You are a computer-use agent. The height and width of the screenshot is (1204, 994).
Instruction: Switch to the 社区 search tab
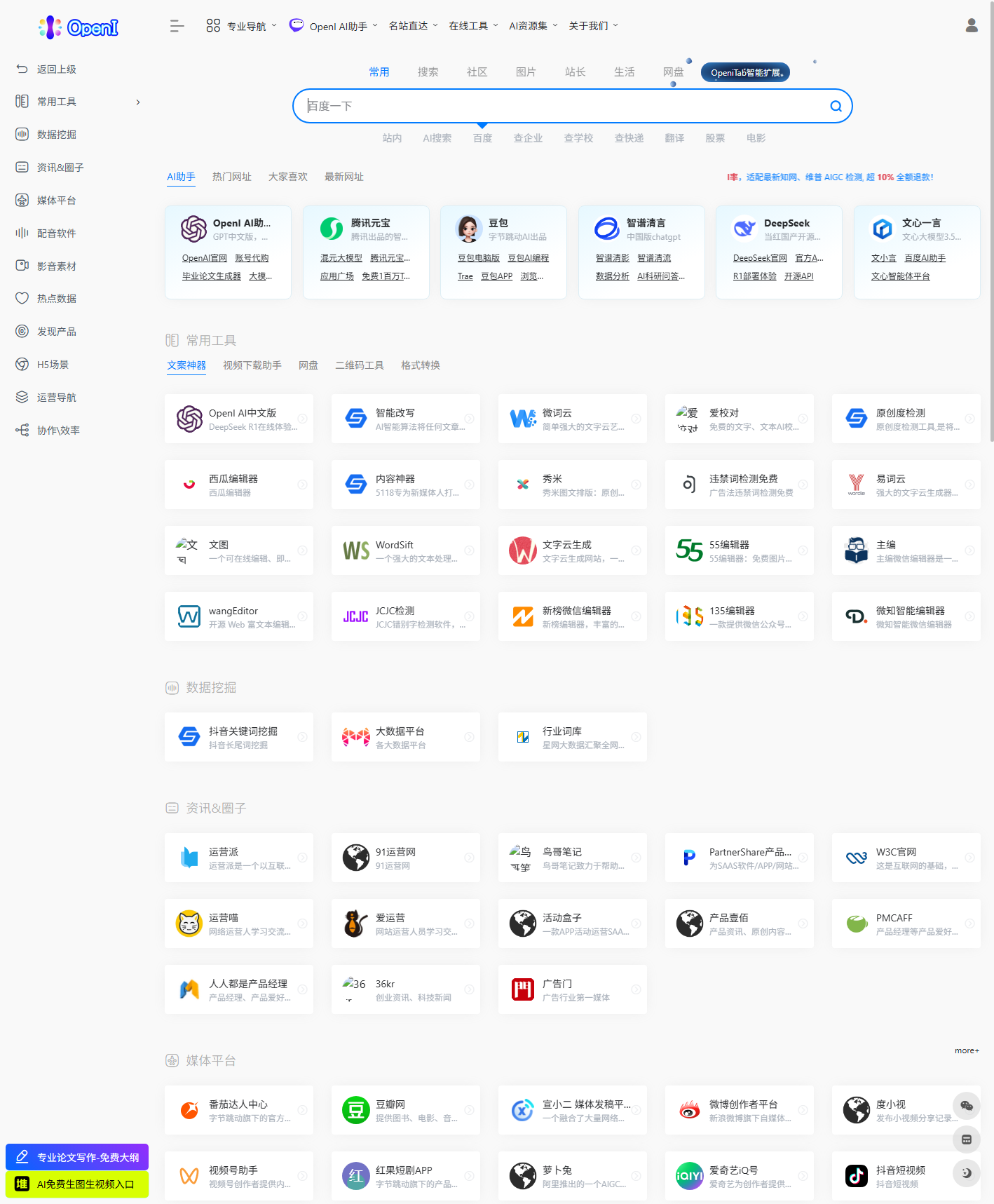(x=477, y=72)
